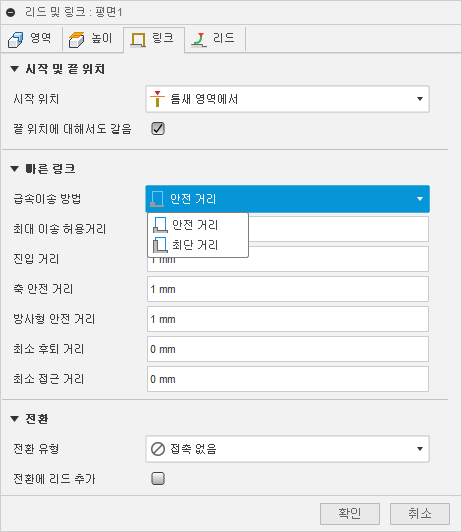Collapse the 빠른 링크 section
The height and width of the screenshot is (532, 462).
click(14, 169)
